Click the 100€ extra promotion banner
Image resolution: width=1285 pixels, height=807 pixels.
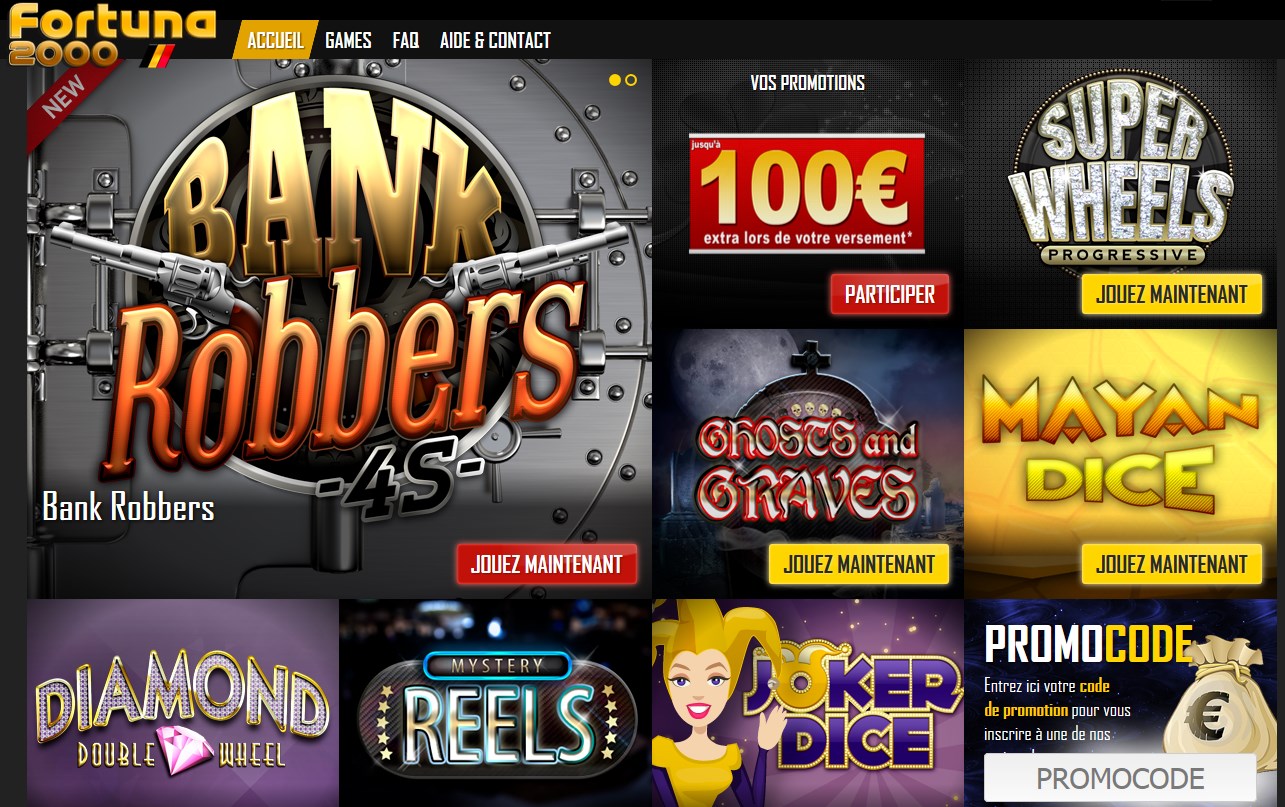pyautogui.click(x=807, y=194)
